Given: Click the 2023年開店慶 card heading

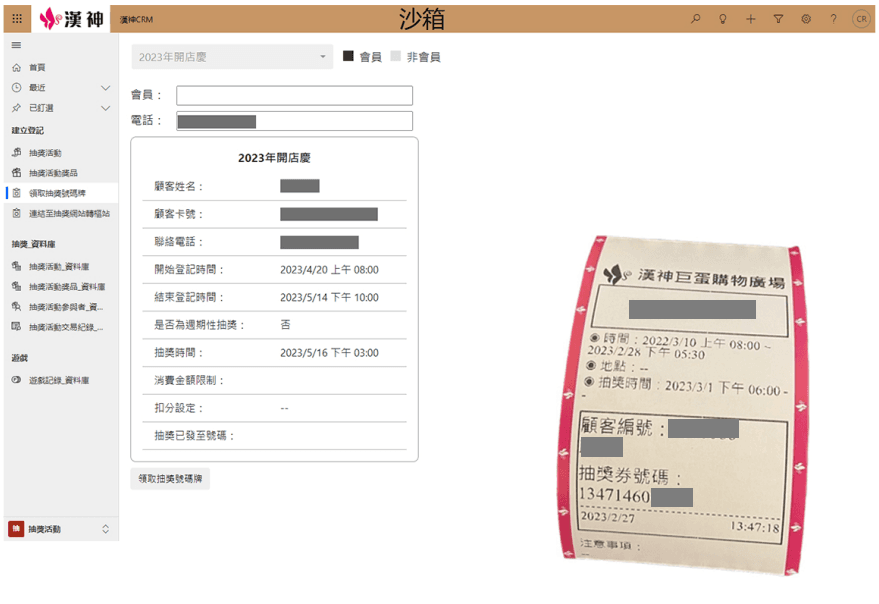Looking at the screenshot, I should tap(274, 158).
